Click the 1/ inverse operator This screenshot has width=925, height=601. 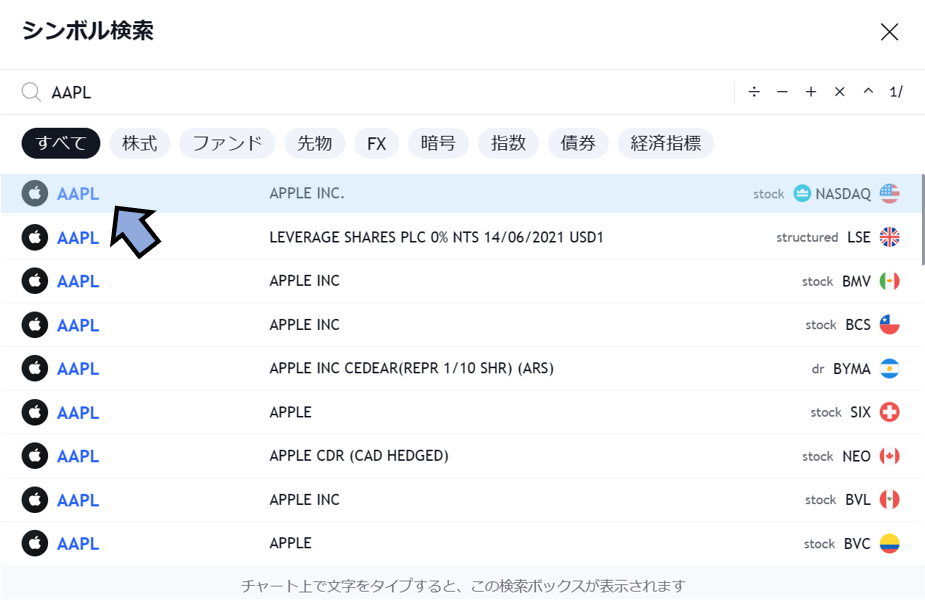[896, 92]
